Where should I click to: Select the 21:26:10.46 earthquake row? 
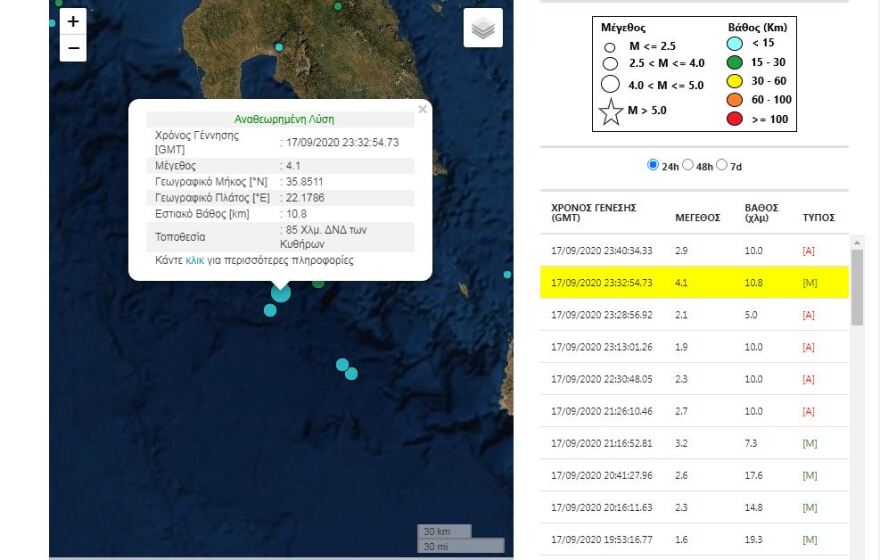[694, 411]
